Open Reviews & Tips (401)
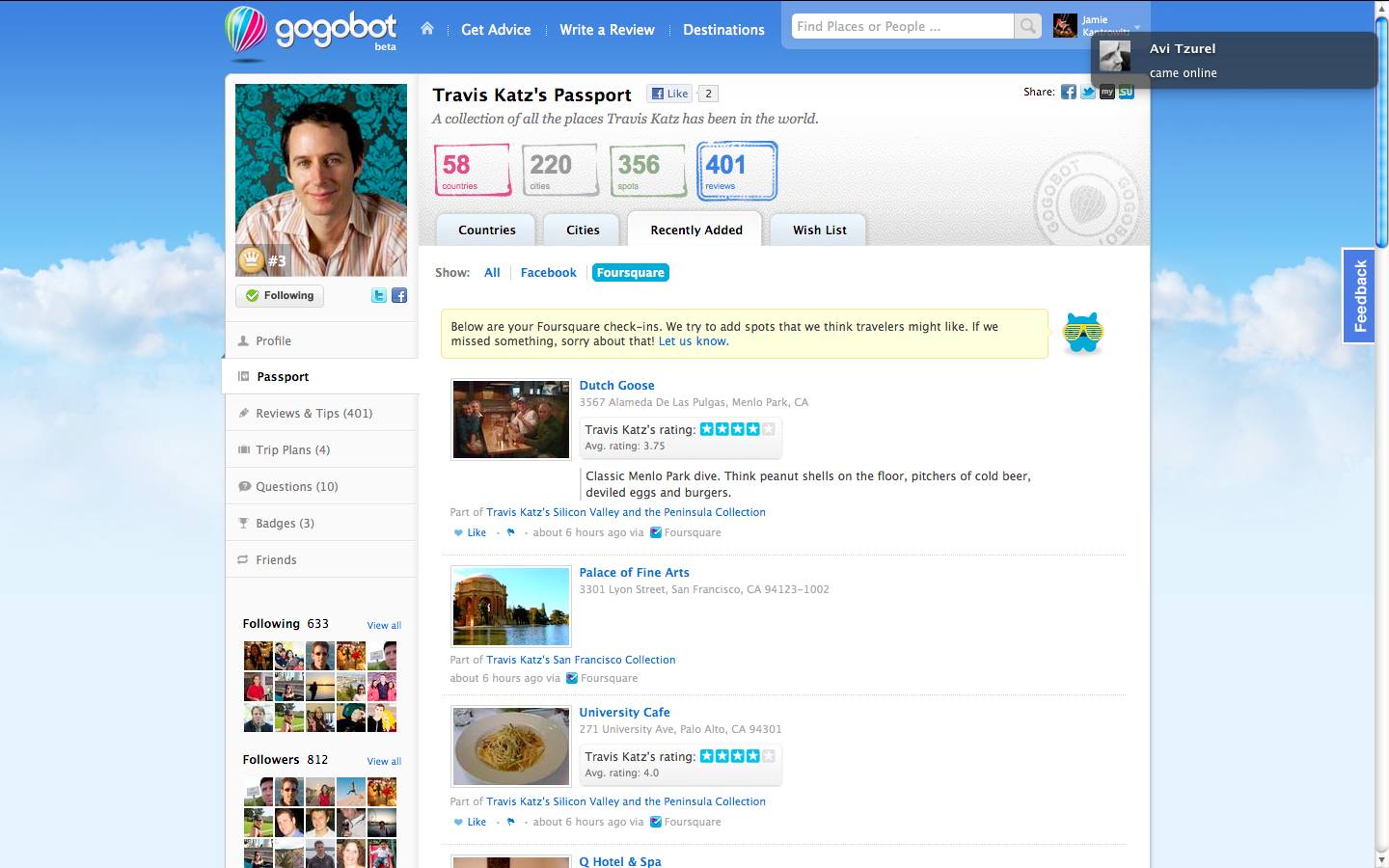1389x868 pixels. 321,413
